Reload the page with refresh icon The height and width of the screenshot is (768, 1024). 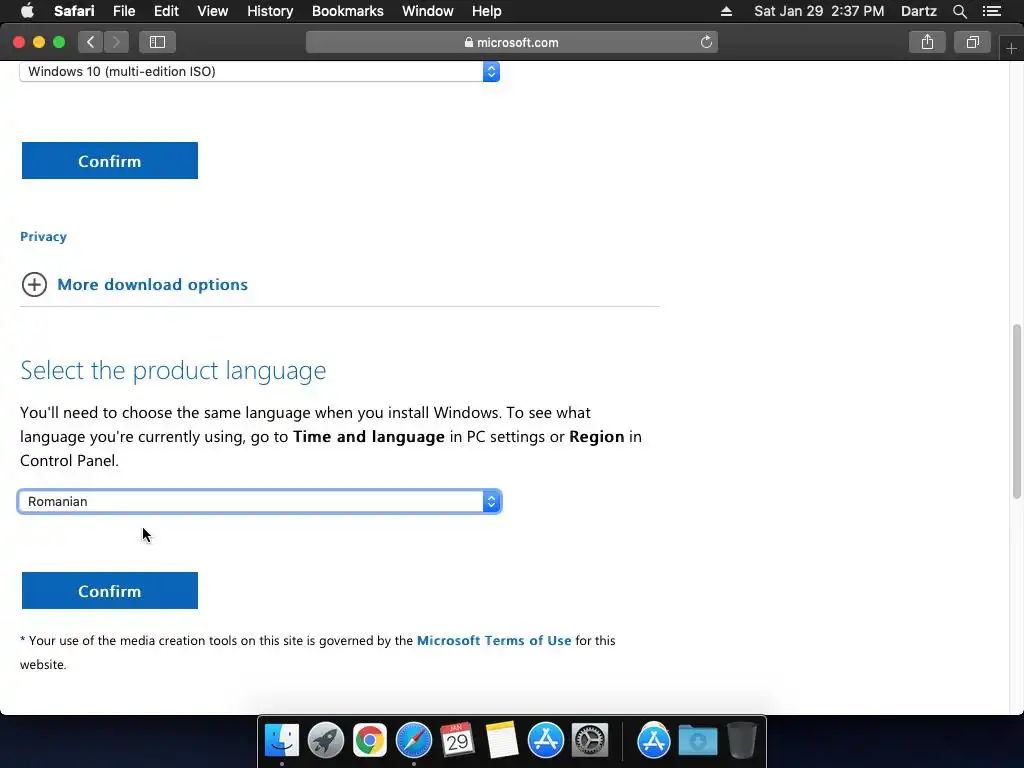click(706, 42)
